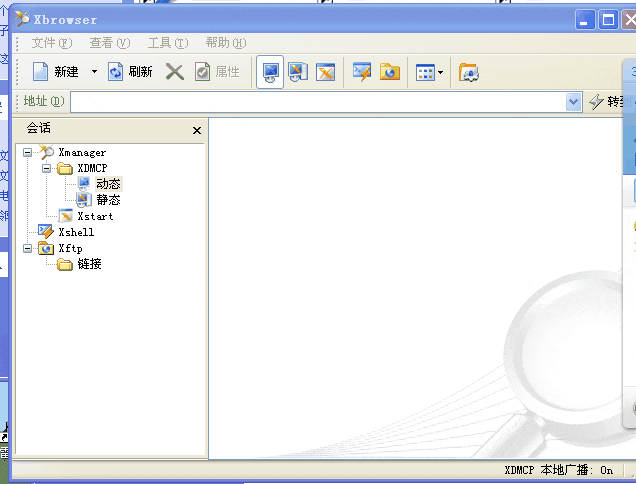Viewport: 636px width, 484px height.
Task: Click the folder options toolbar icon
Action: [468, 73]
